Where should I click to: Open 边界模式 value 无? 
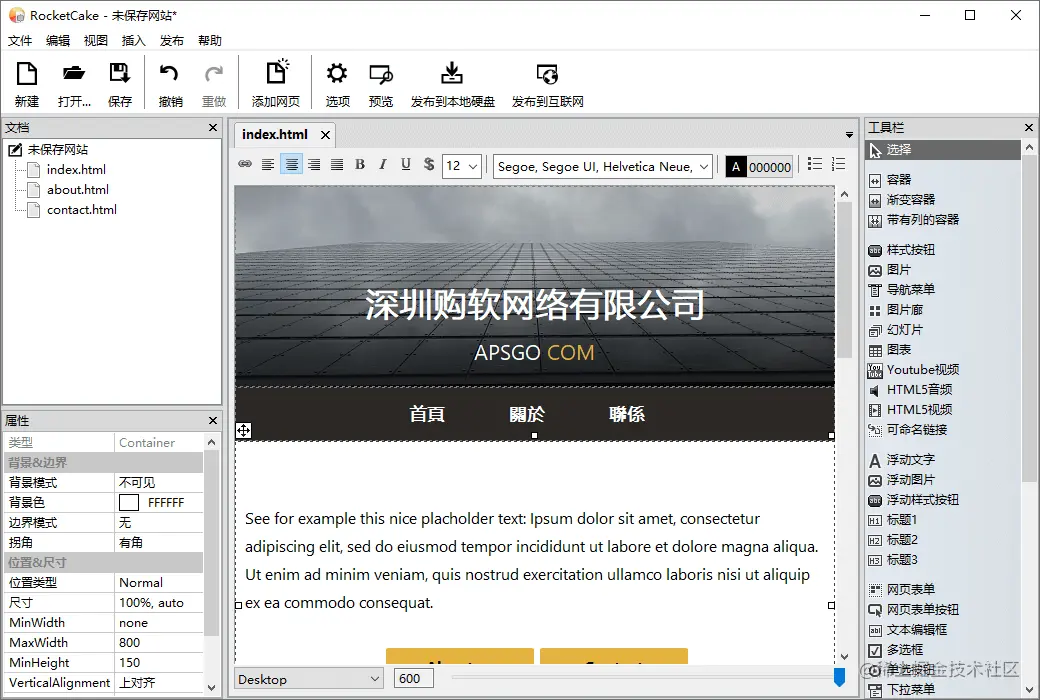(159, 523)
